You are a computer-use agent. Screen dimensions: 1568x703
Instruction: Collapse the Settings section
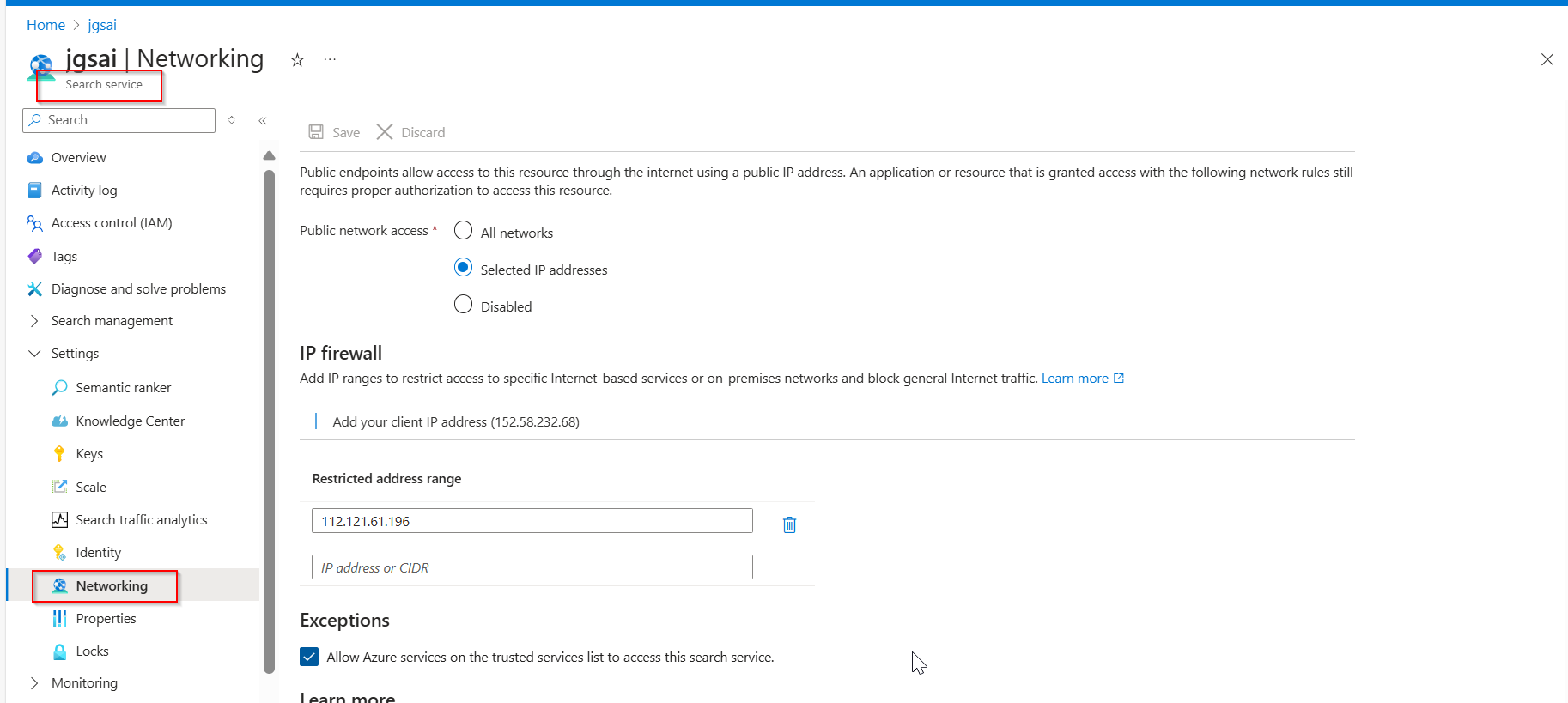34,354
